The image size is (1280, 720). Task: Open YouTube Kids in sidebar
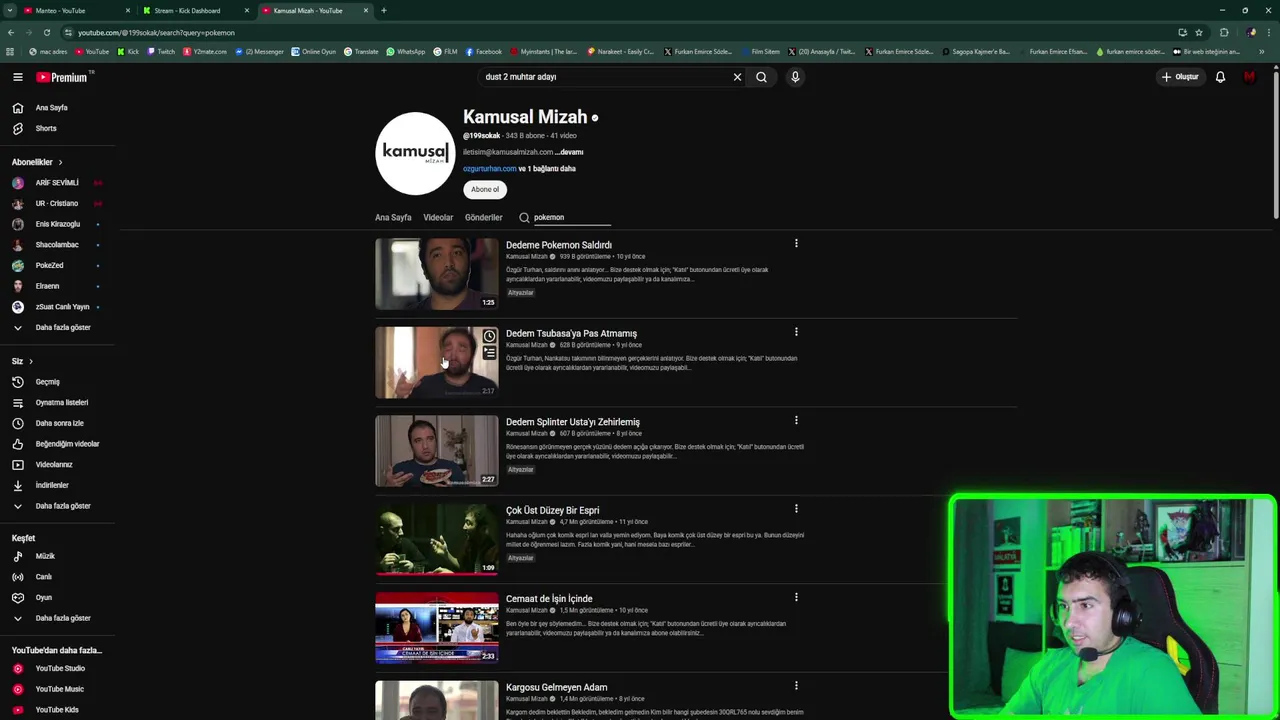point(58,710)
